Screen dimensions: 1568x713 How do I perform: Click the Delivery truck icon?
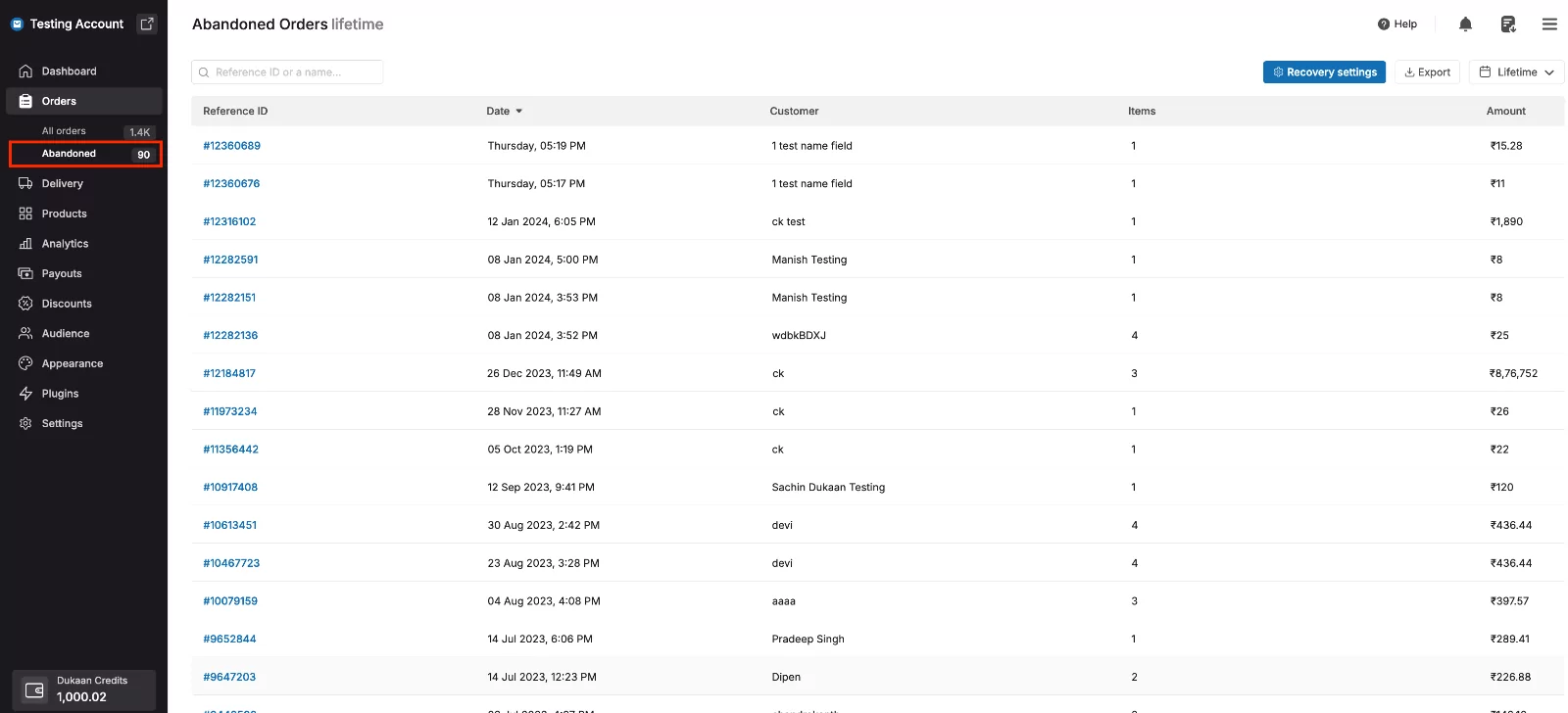[x=25, y=184]
